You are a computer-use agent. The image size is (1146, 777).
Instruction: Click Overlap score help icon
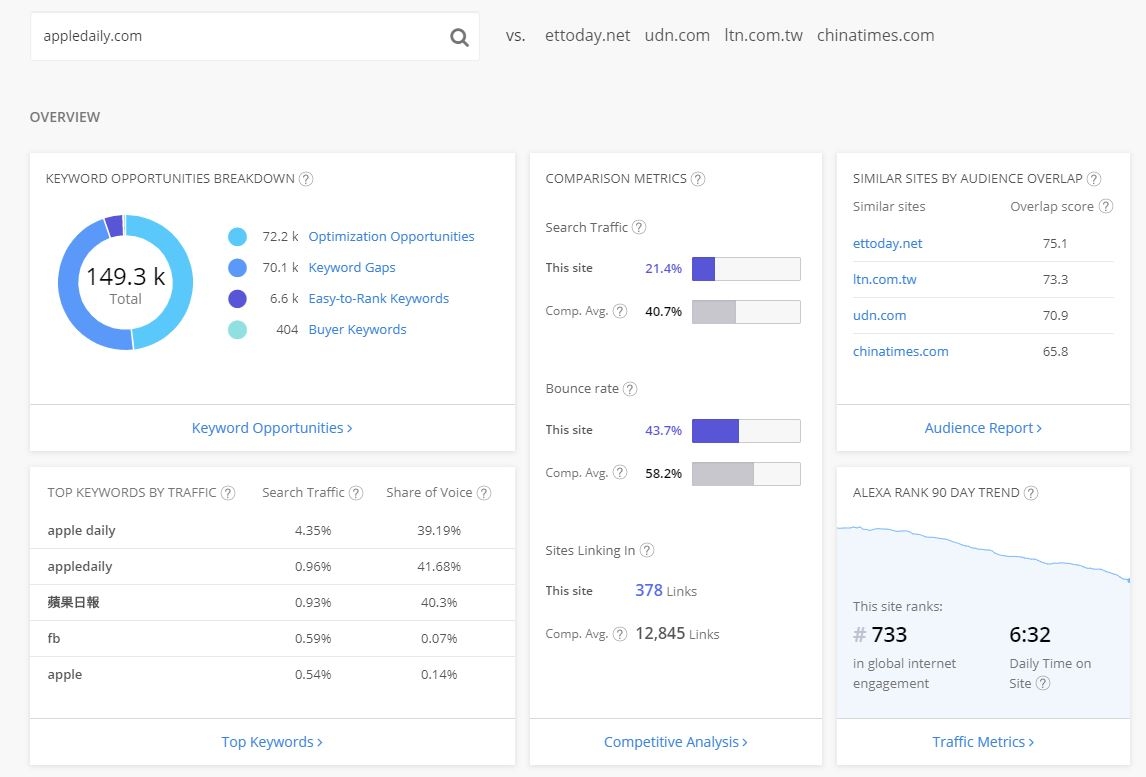point(1106,206)
